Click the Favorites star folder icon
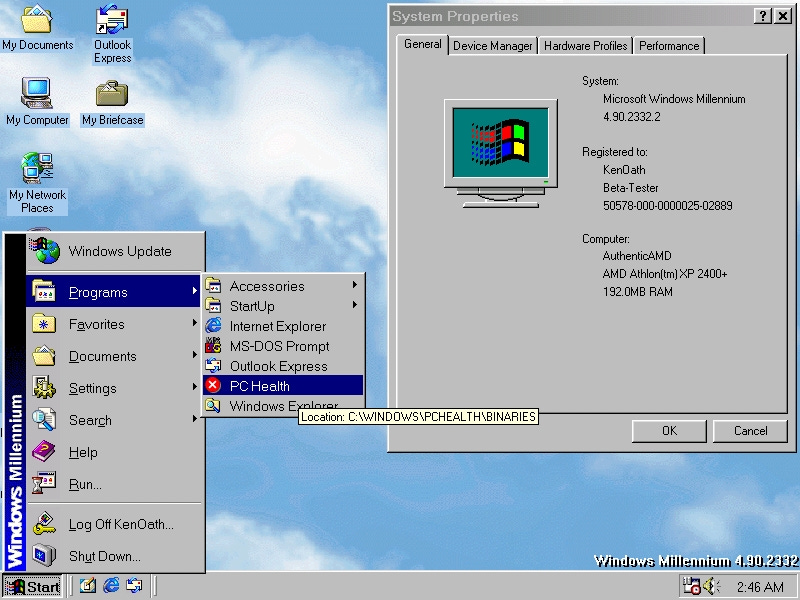The height and width of the screenshot is (600, 800). 44,323
